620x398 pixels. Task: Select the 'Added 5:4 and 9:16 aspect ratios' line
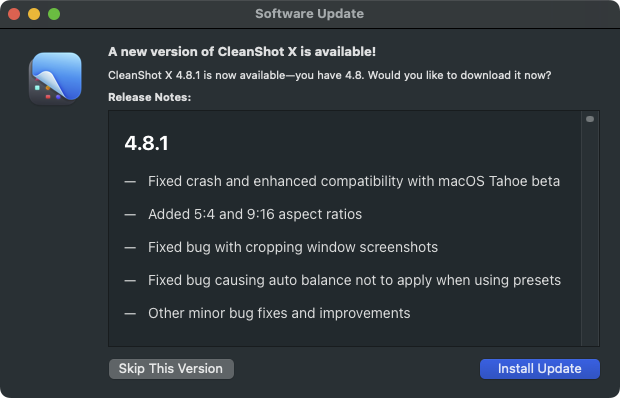point(255,214)
